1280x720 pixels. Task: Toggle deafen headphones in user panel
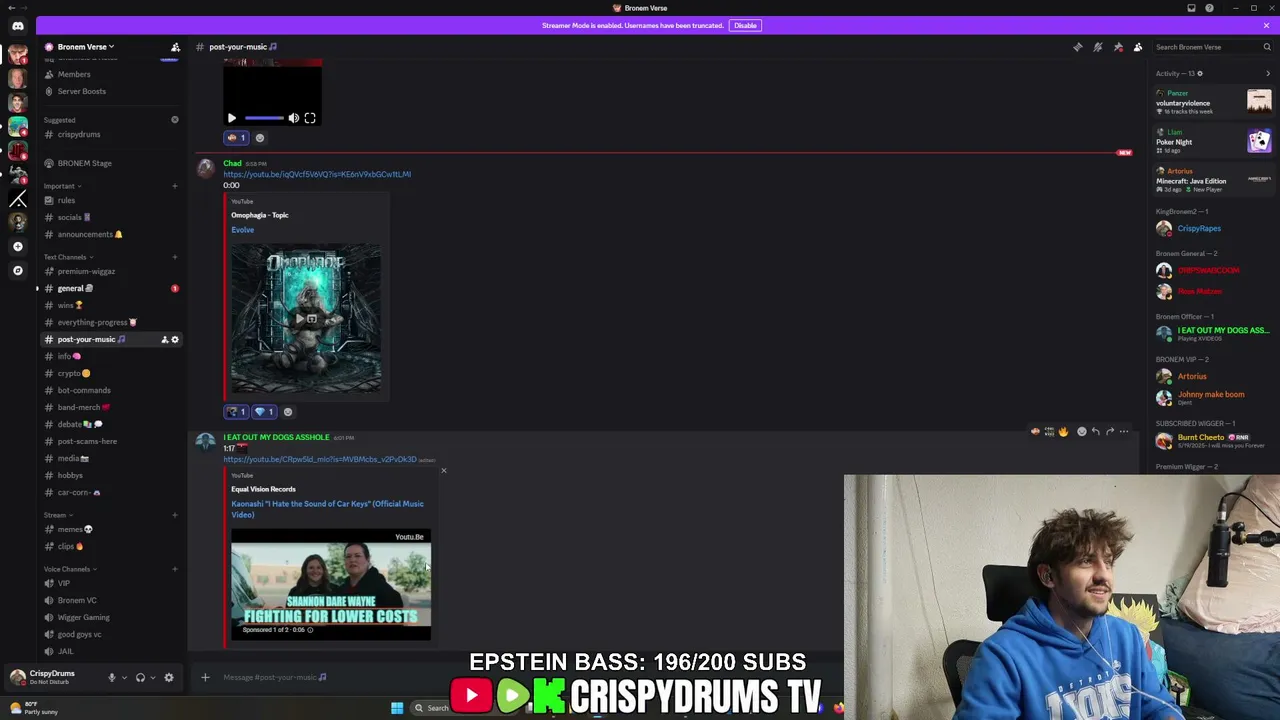[140, 677]
